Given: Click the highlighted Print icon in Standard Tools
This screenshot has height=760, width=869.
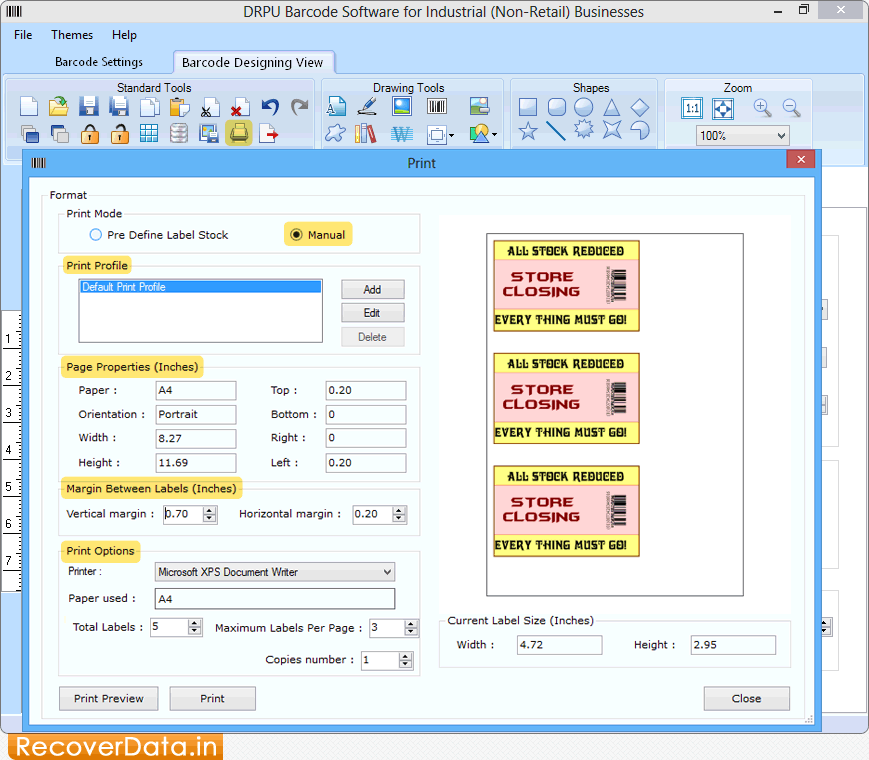Looking at the screenshot, I should pos(239,132).
